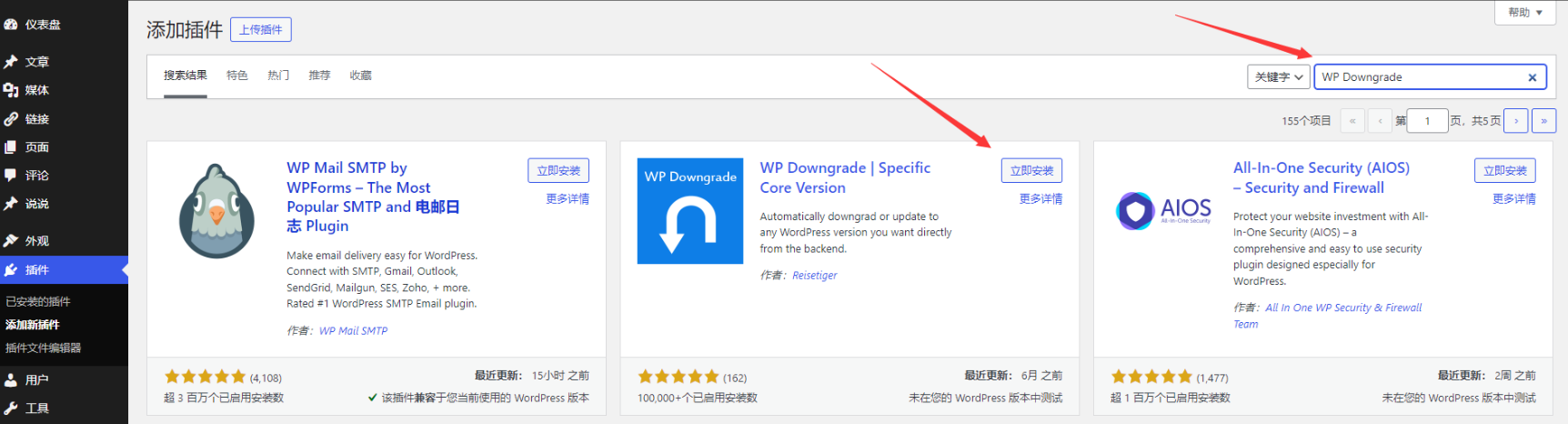Open 更多详情 for WP Mail SMTP
1568x424 pixels.
click(x=568, y=199)
